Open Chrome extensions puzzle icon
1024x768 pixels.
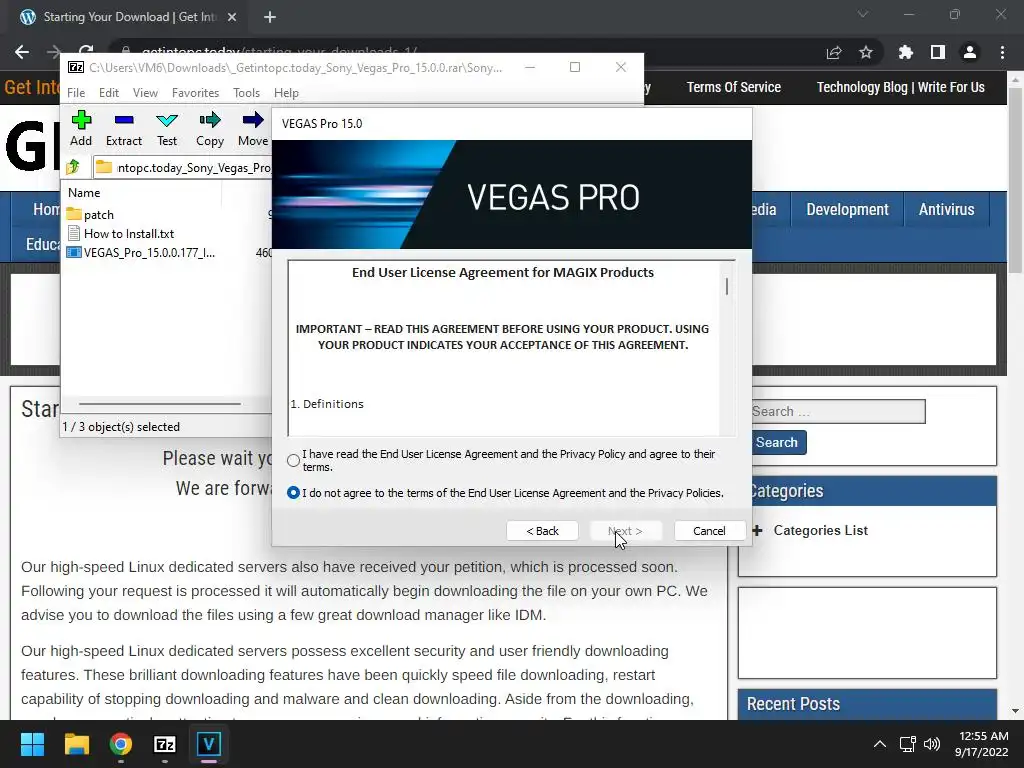click(906, 52)
